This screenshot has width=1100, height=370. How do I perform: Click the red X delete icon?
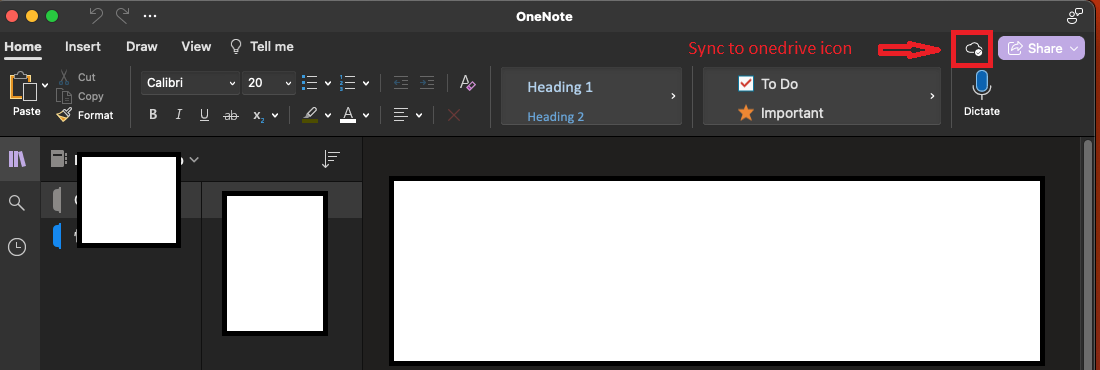(x=454, y=115)
